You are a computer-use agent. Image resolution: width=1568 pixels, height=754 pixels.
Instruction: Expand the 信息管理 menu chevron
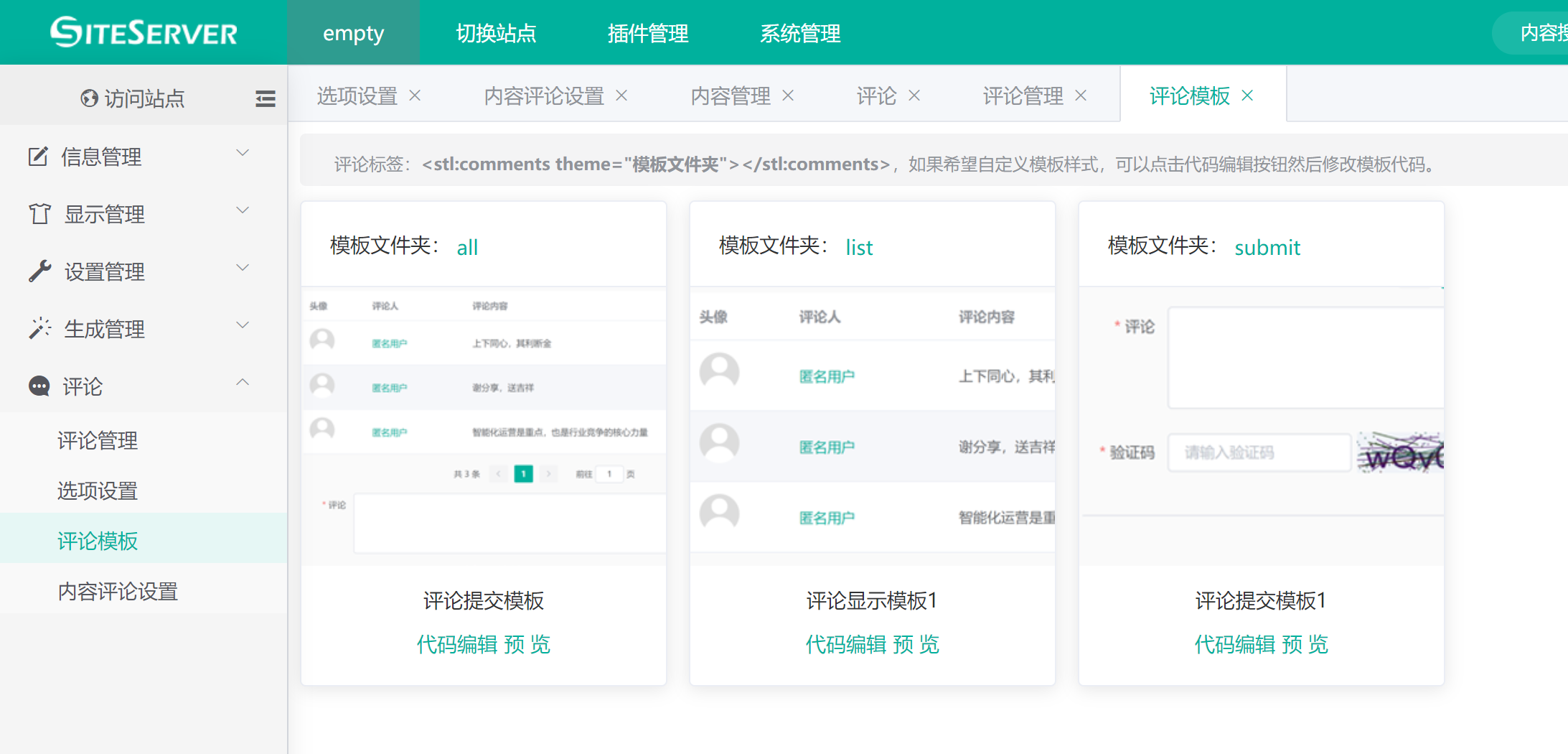click(x=243, y=153)
